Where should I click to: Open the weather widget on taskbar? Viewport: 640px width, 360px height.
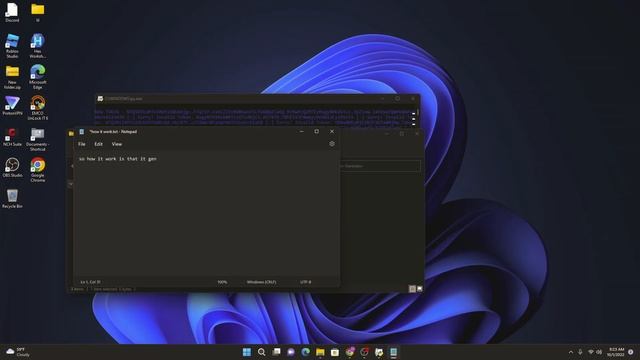[18, 352]
